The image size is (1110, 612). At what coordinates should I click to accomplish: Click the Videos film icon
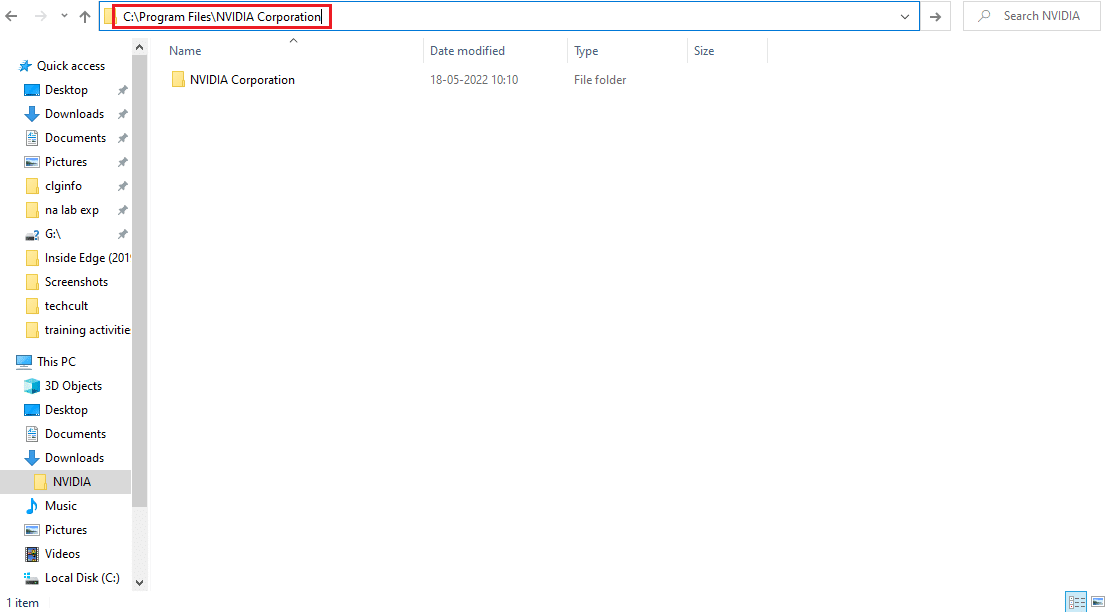tap(32, 554)
